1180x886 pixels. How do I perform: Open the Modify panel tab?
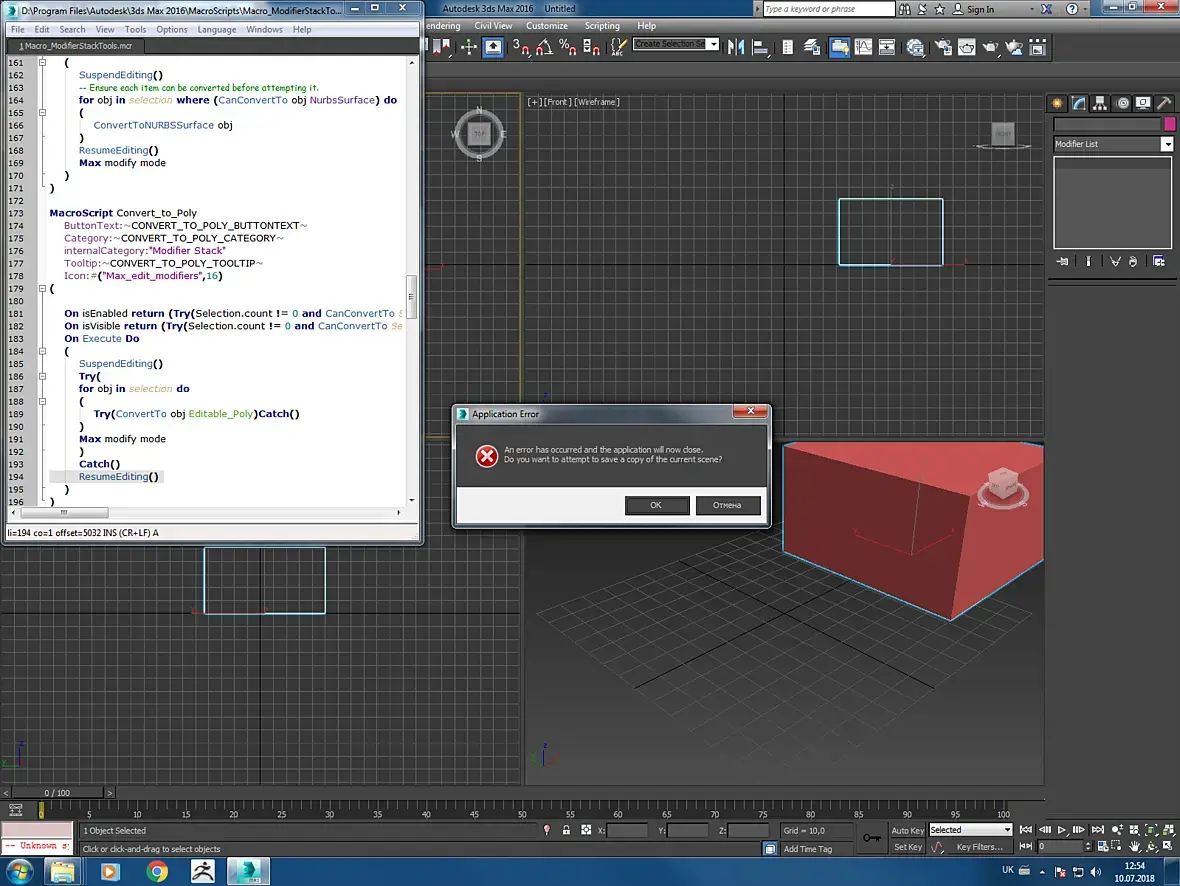1079,103
